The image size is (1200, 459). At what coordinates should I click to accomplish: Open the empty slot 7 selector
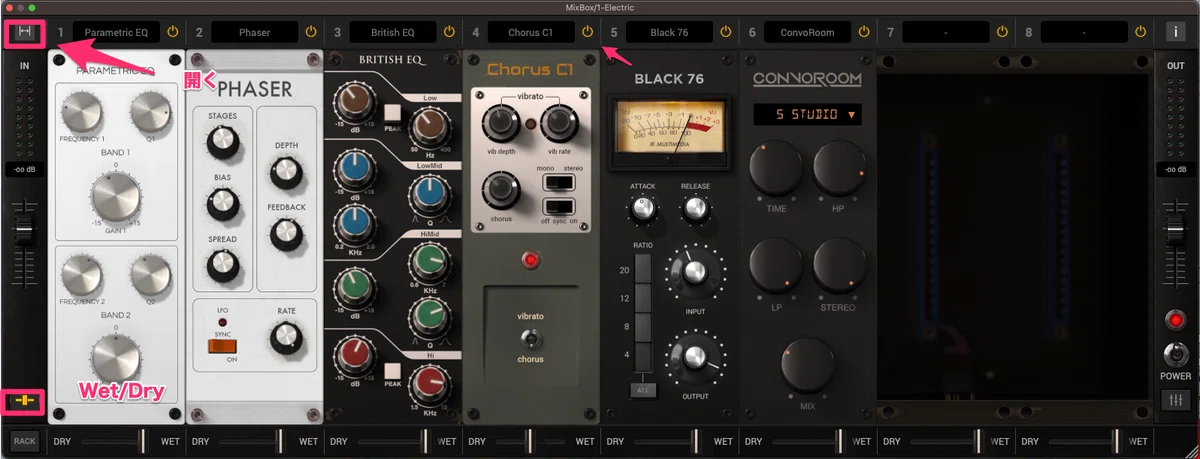point(945,33)
